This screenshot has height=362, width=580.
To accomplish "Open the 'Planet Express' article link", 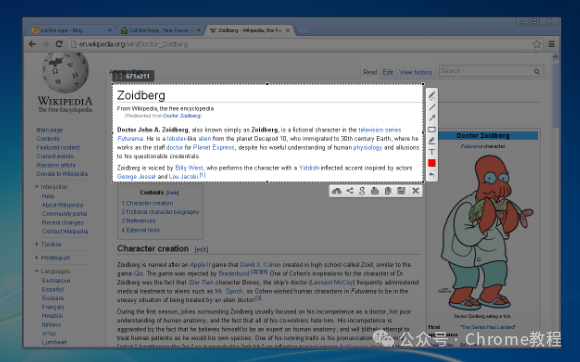I will (x=213, y=148).
